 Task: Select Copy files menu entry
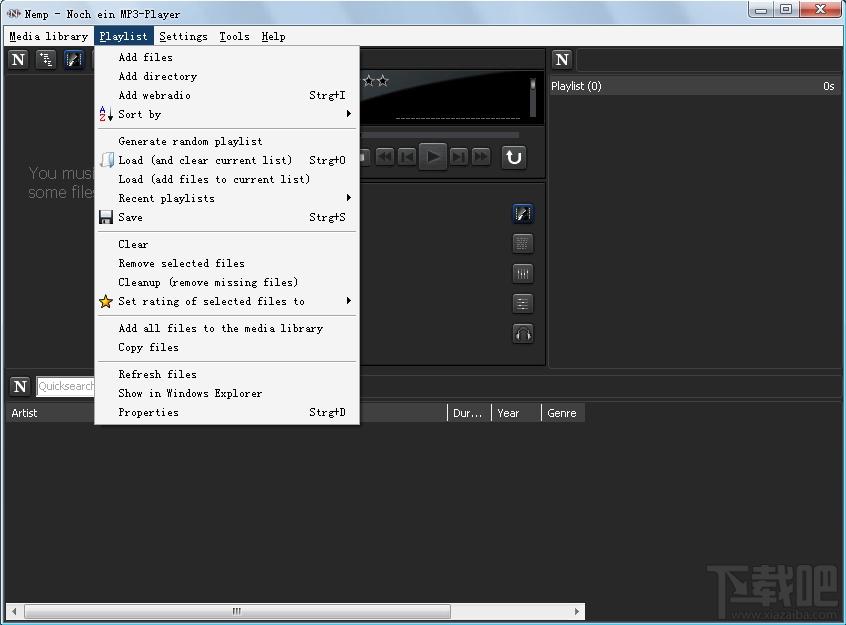(x=227, y=347)
